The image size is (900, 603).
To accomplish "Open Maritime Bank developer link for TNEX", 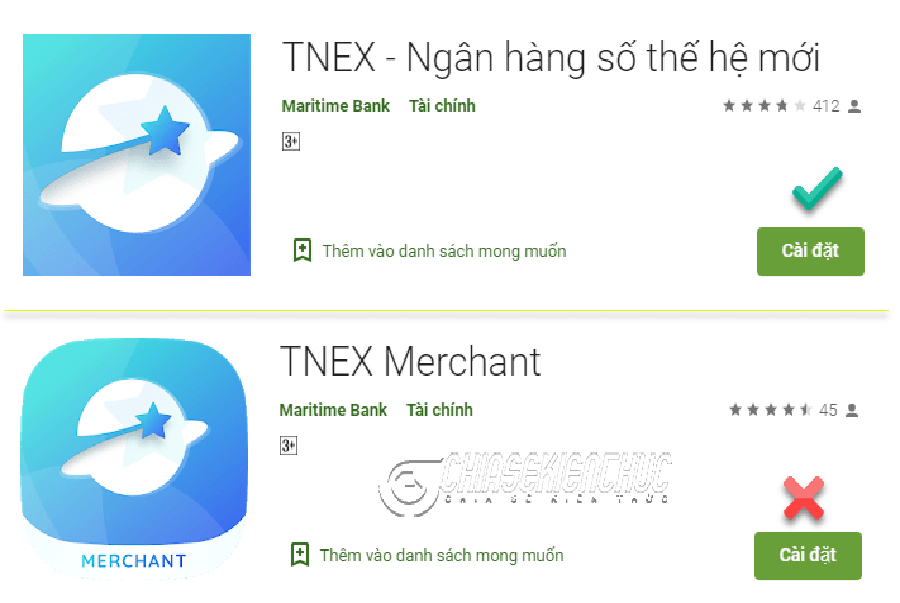I will click(335, 106).
